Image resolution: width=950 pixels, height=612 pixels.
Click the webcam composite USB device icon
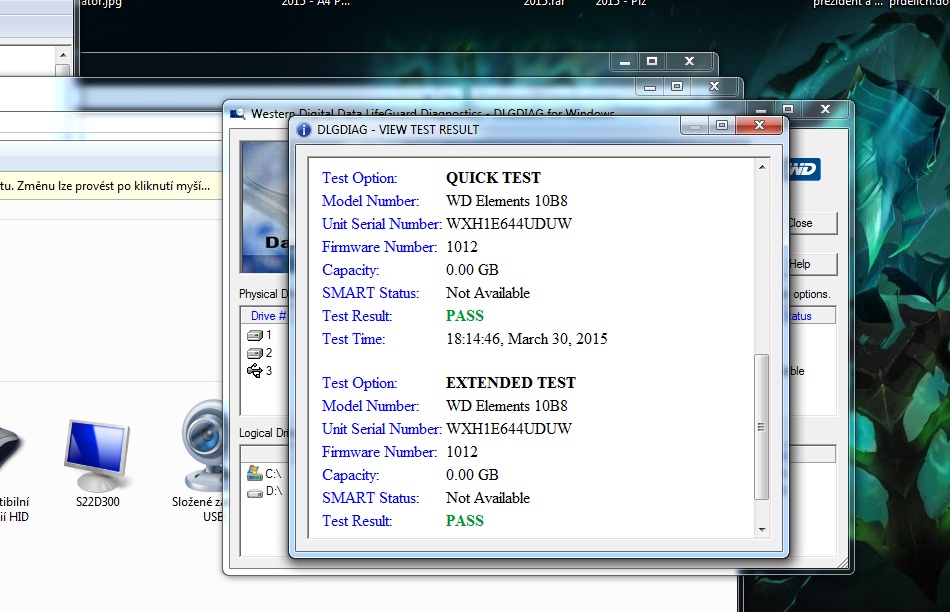(x=203, y=445)
